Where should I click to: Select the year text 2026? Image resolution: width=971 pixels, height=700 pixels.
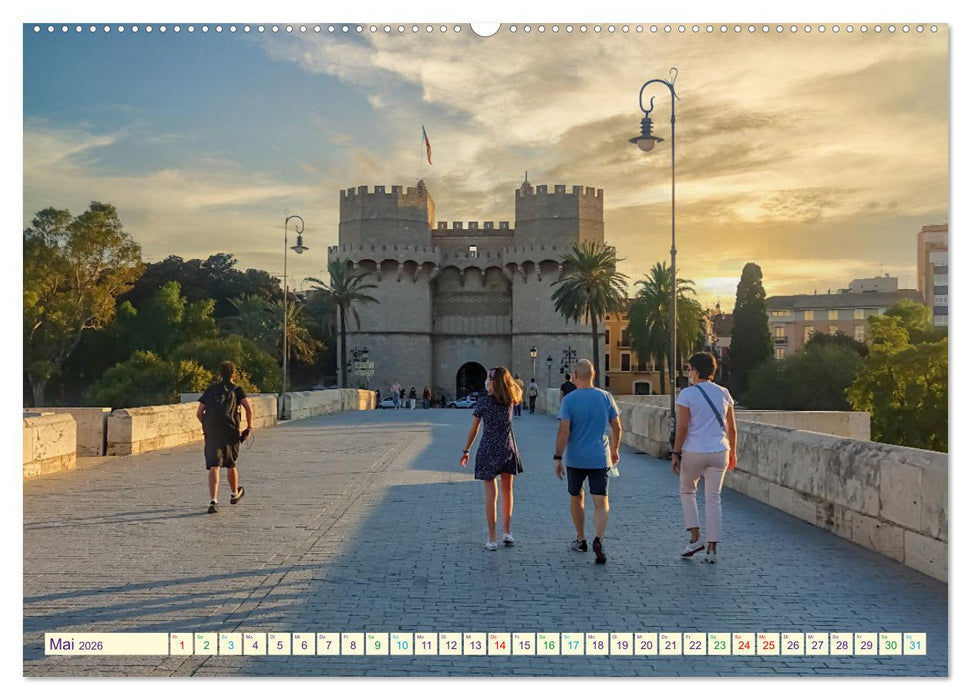click(x=90, y=647)
